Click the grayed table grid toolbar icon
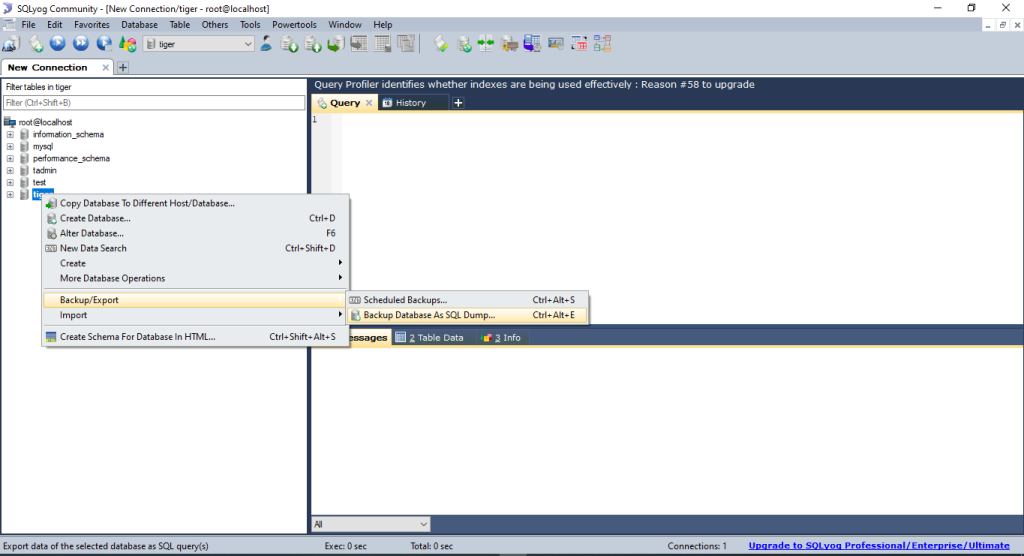Viewport: 1024px width, 556px height. pos(383,44)
